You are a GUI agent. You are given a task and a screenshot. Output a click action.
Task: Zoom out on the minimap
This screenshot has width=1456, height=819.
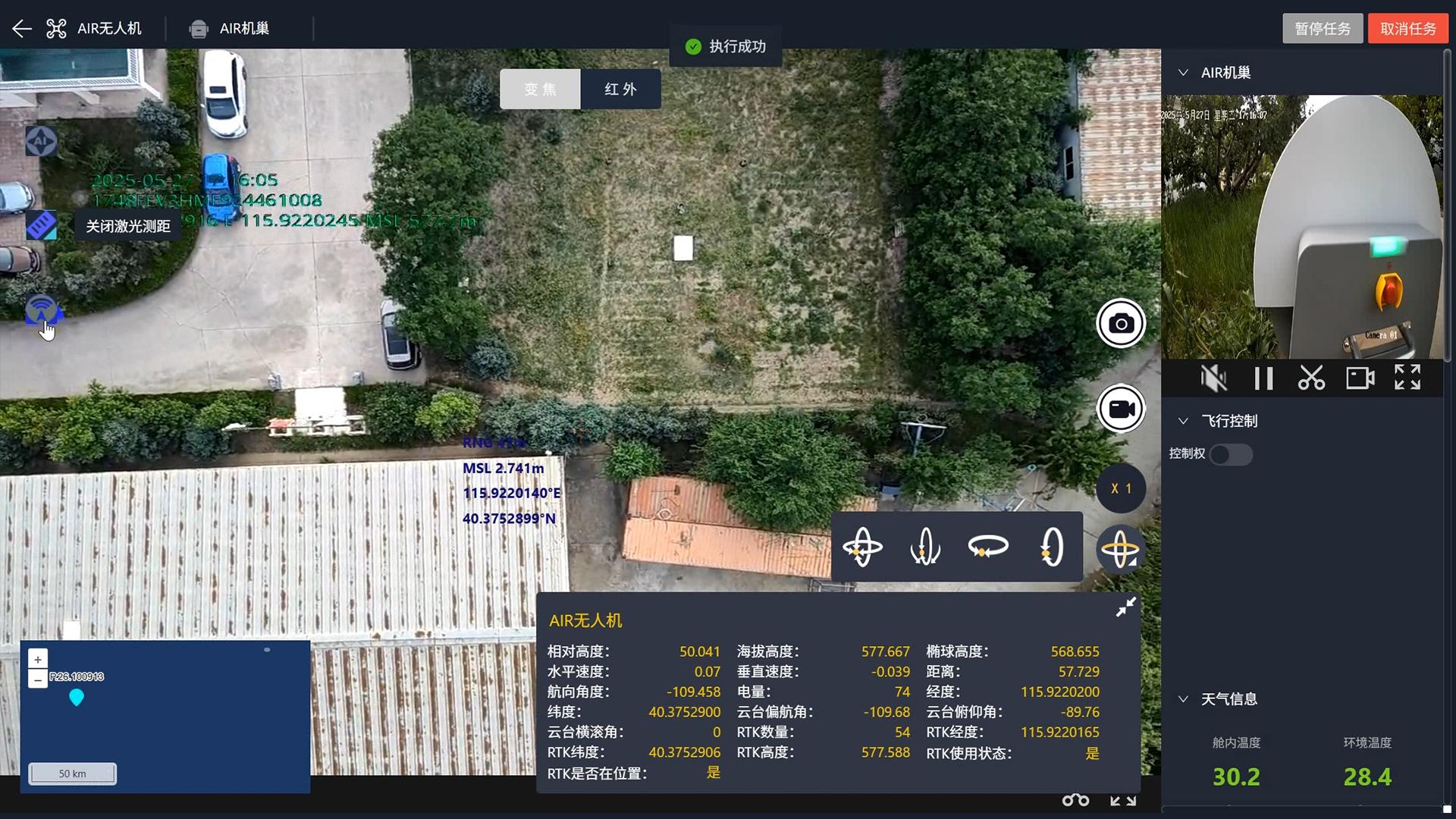pos(38,679)
